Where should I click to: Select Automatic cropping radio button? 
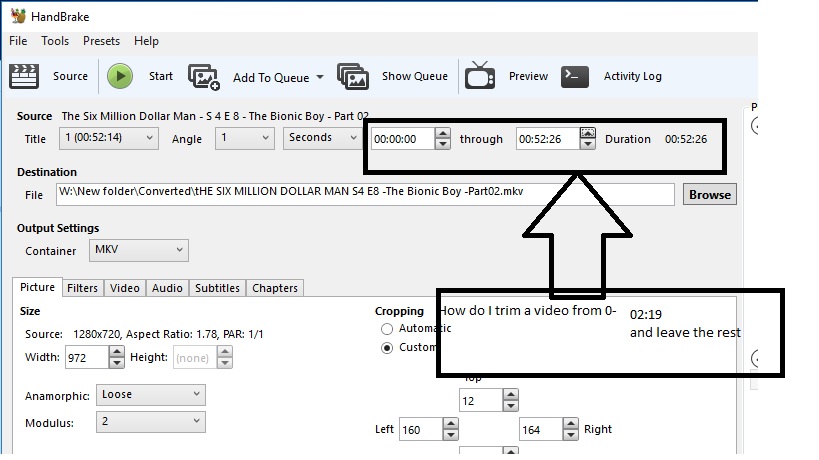tap(387, 329)
